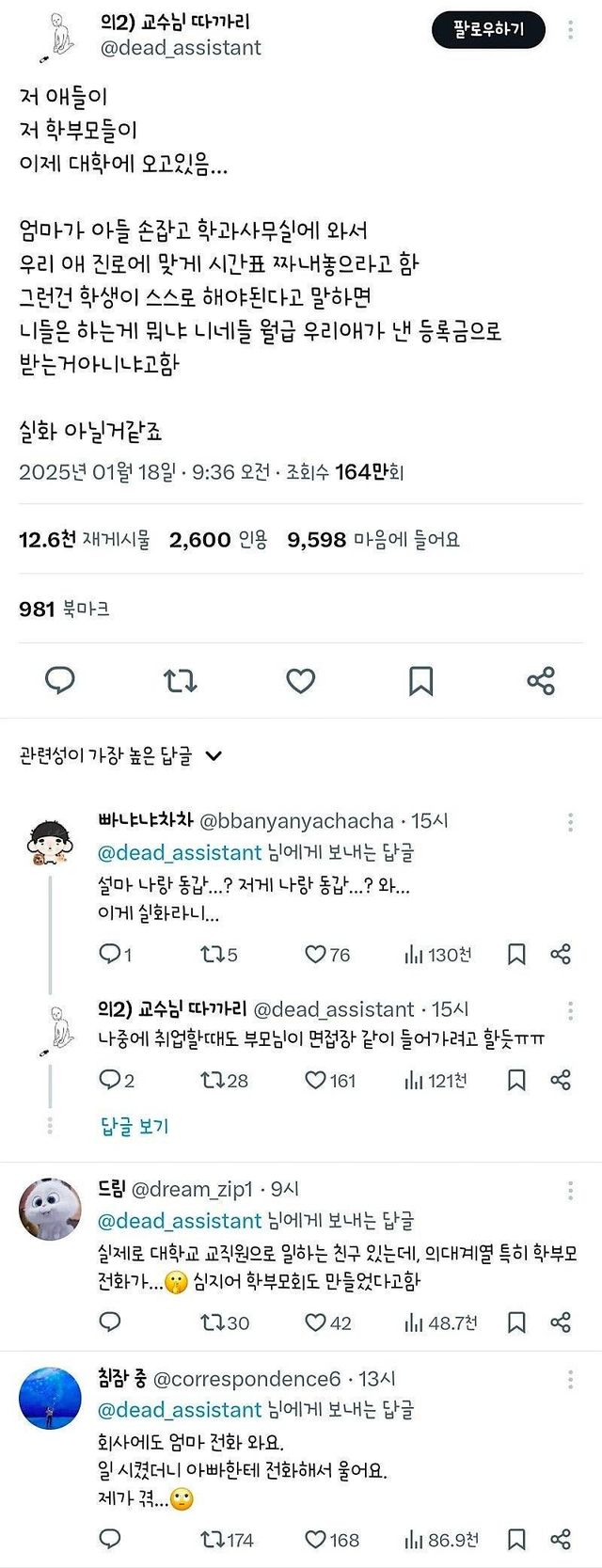Repost the main tweet

[181, 680]
